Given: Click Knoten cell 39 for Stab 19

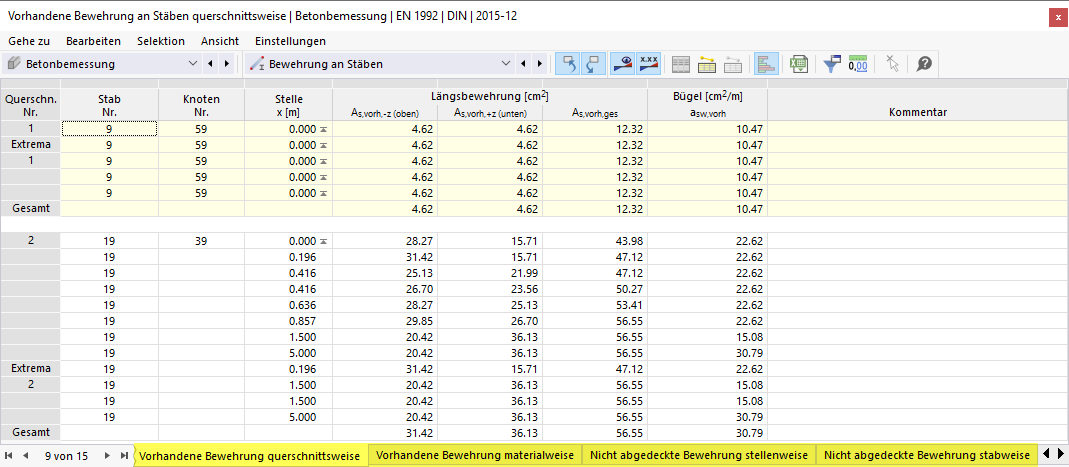Looking at the screenshot, I should pos(201,241).
